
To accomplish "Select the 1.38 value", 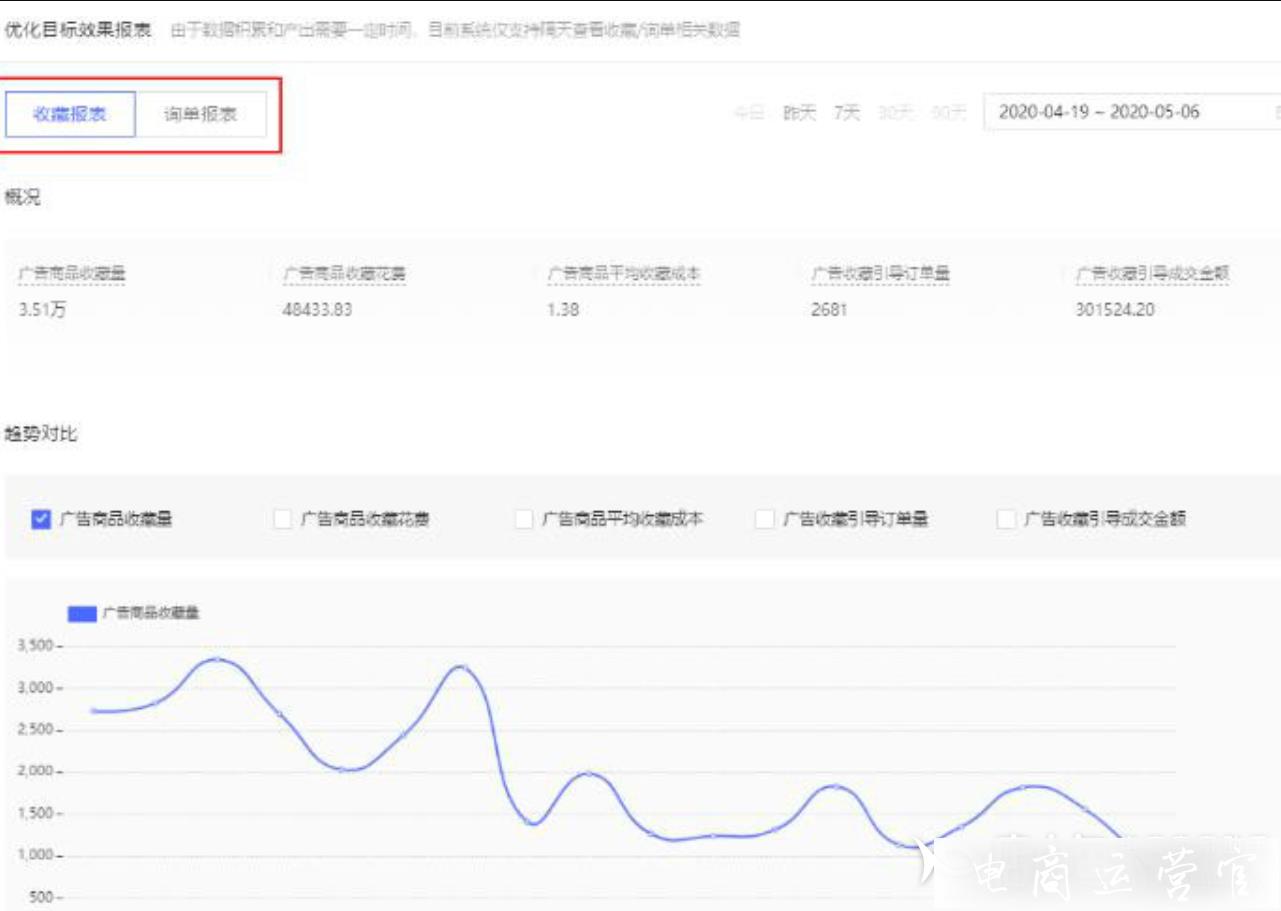I will coord(563,310).
